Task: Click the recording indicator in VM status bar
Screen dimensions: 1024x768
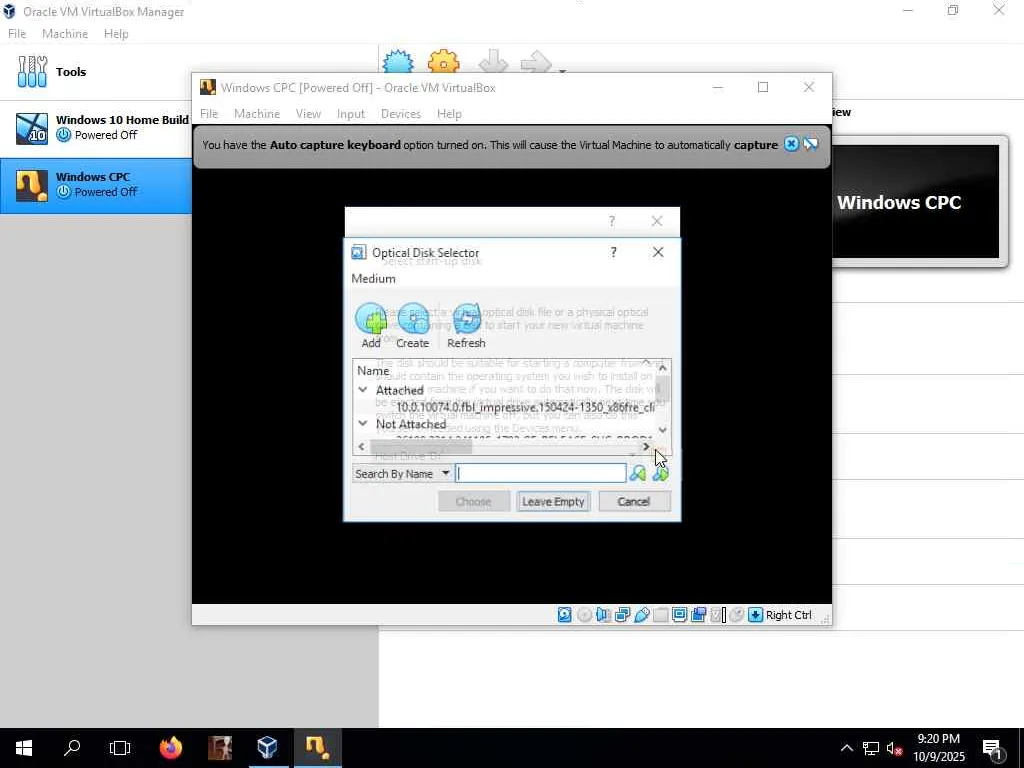Action: [699, 615]
